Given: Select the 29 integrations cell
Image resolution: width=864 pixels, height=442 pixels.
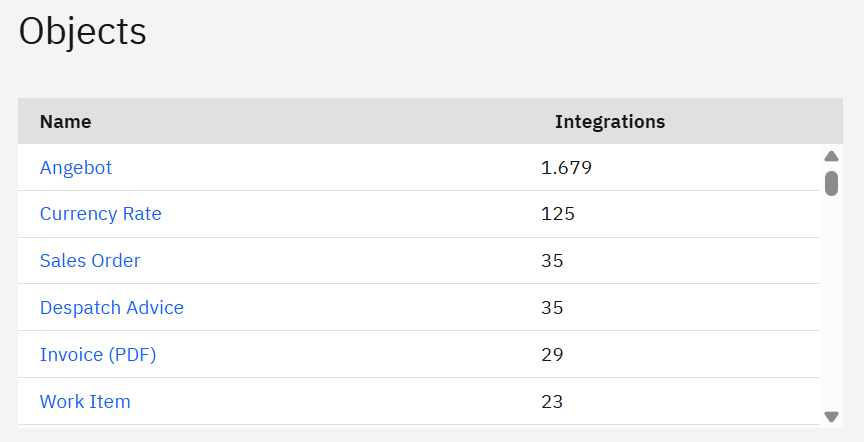Looking at the screenshot, I should [552, 354].
